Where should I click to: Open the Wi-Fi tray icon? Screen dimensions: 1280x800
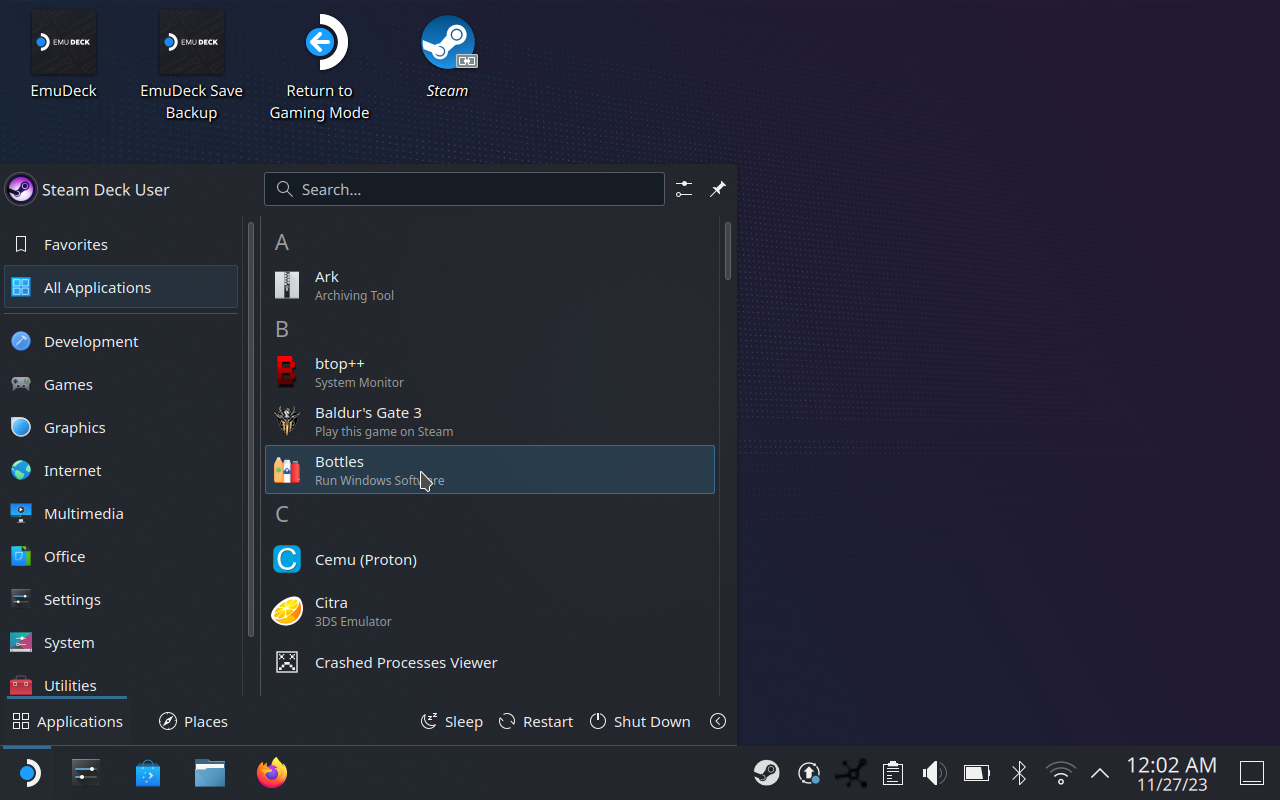click(1060, 773)
